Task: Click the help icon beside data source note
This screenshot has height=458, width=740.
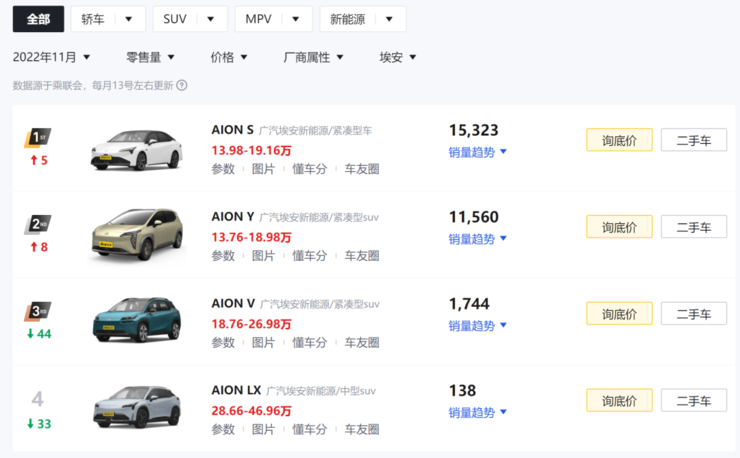Action: tap(182, 86)
